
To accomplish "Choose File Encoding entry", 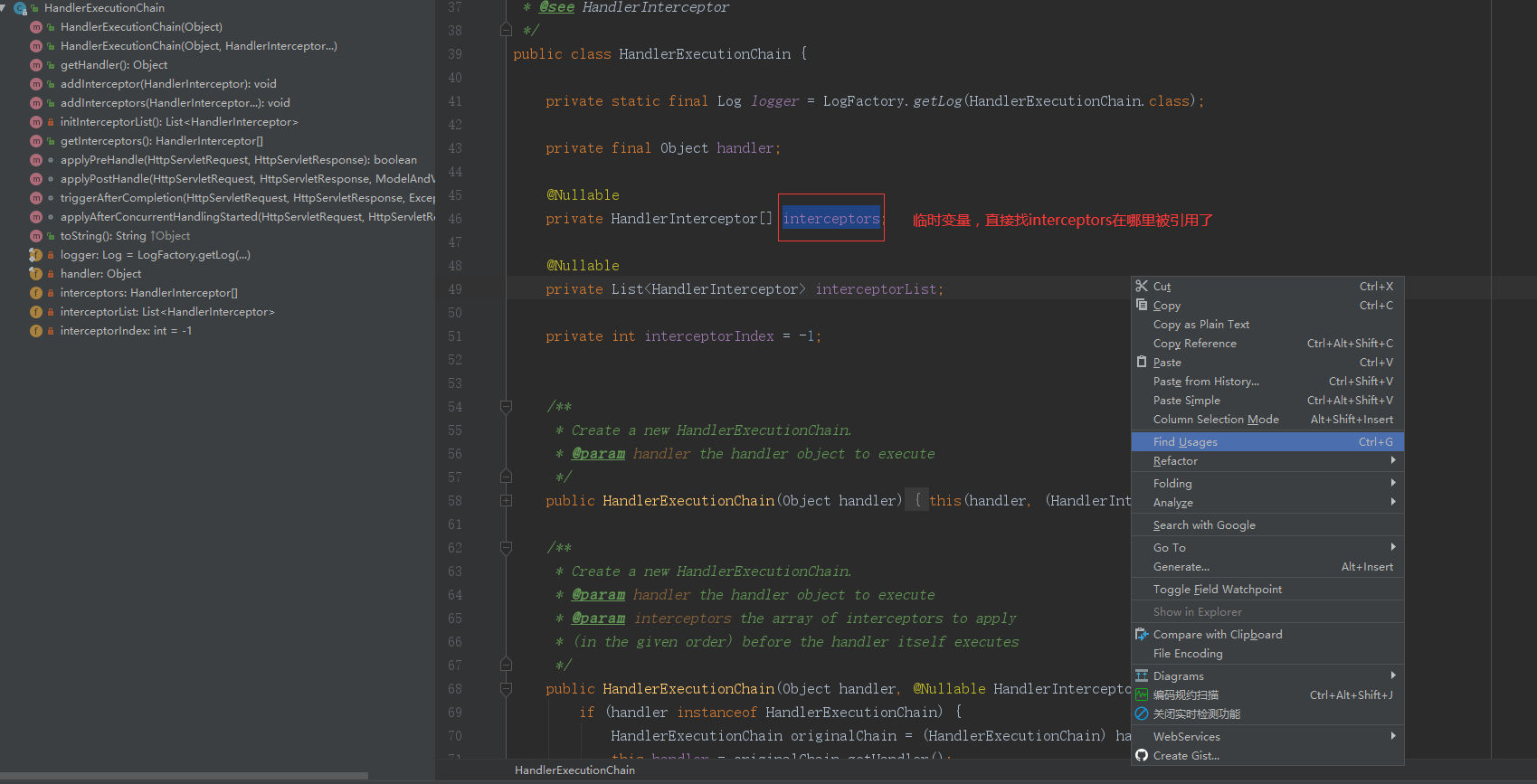I will [1267, 654].
